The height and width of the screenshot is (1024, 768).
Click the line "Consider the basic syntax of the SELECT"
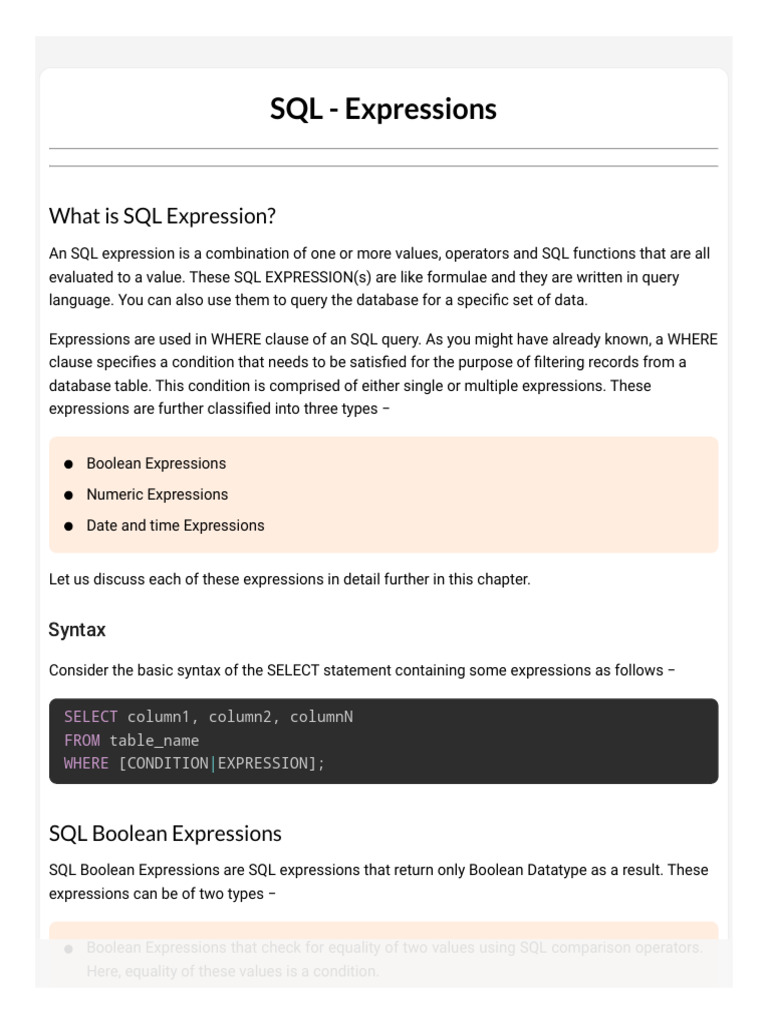(361, 670)
